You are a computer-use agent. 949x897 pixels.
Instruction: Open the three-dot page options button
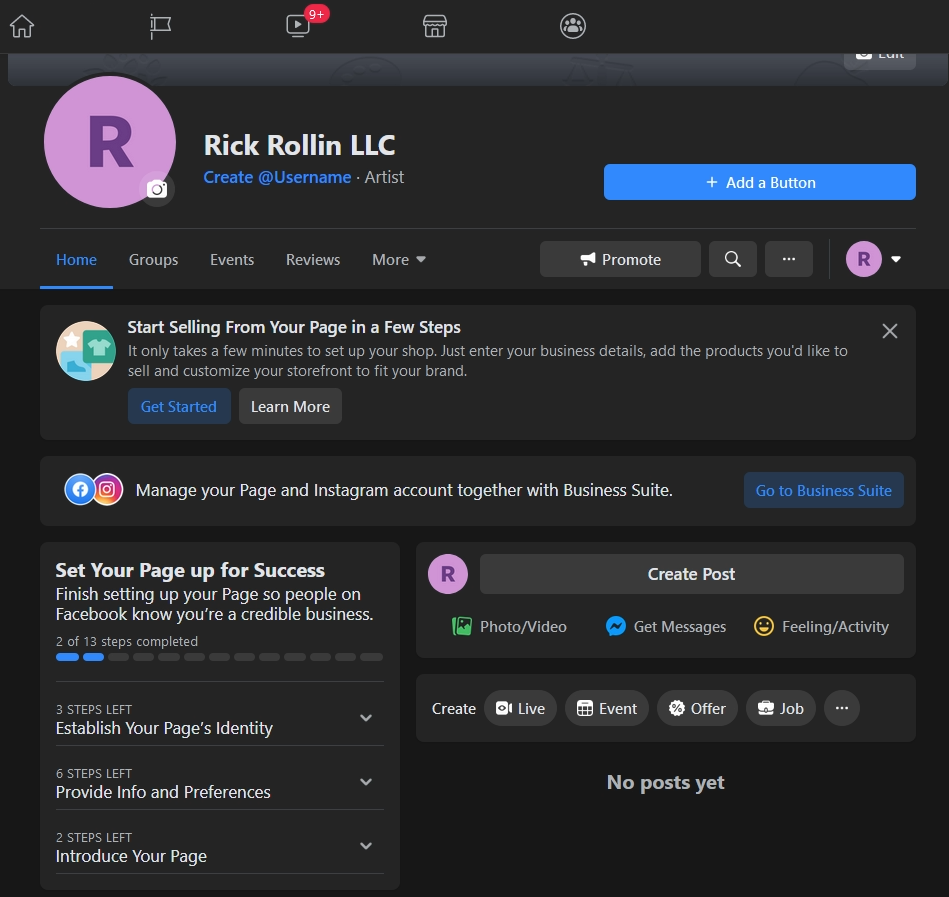point(789,259)
